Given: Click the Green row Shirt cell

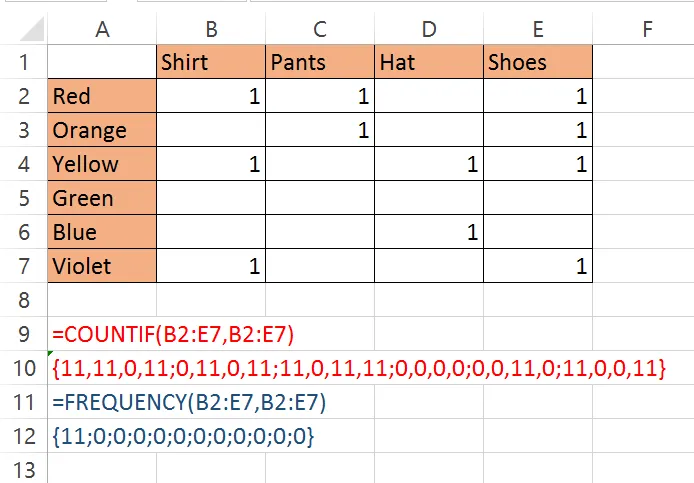Looking at the screenshot, I should click(x=211, y=198).
